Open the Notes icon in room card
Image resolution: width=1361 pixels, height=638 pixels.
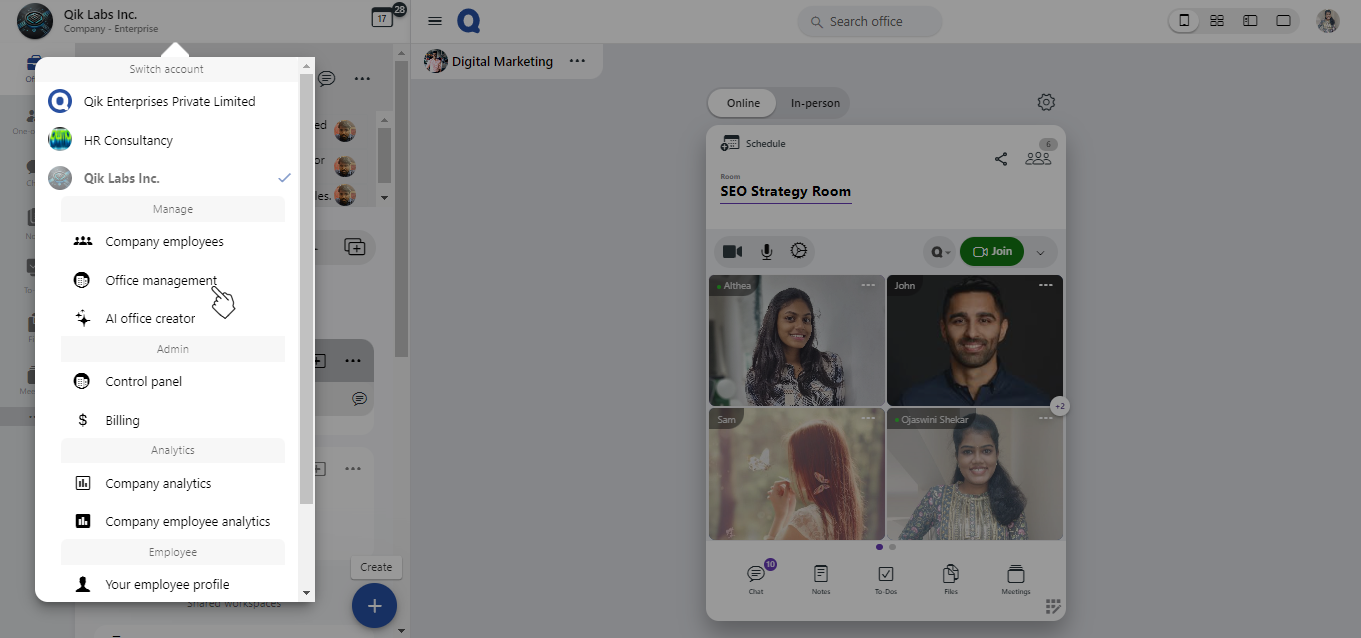click(x=821, y=575)
